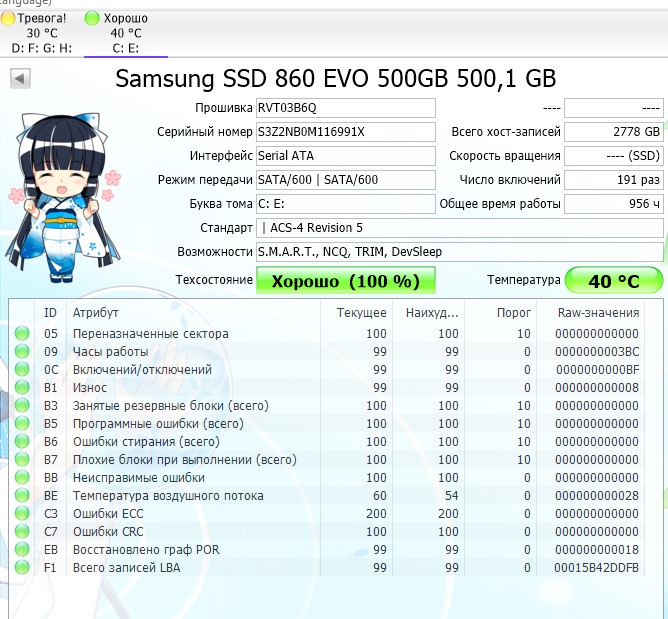Click the ID column header

pyautogui.click(x=50, y=313)
